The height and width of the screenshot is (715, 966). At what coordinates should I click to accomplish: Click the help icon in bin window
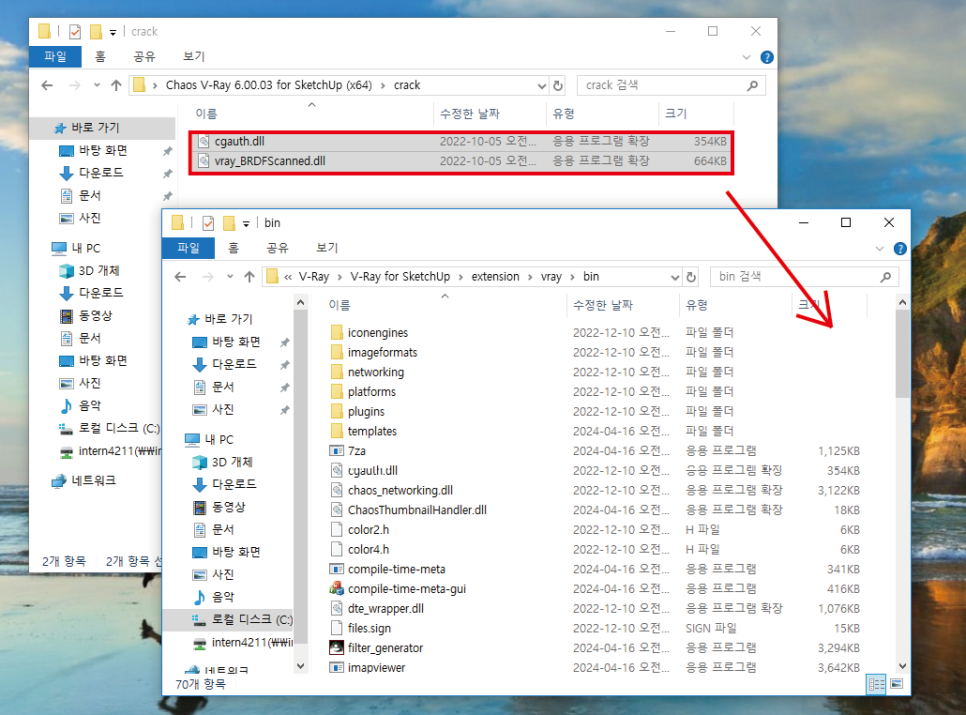[900, 249]
